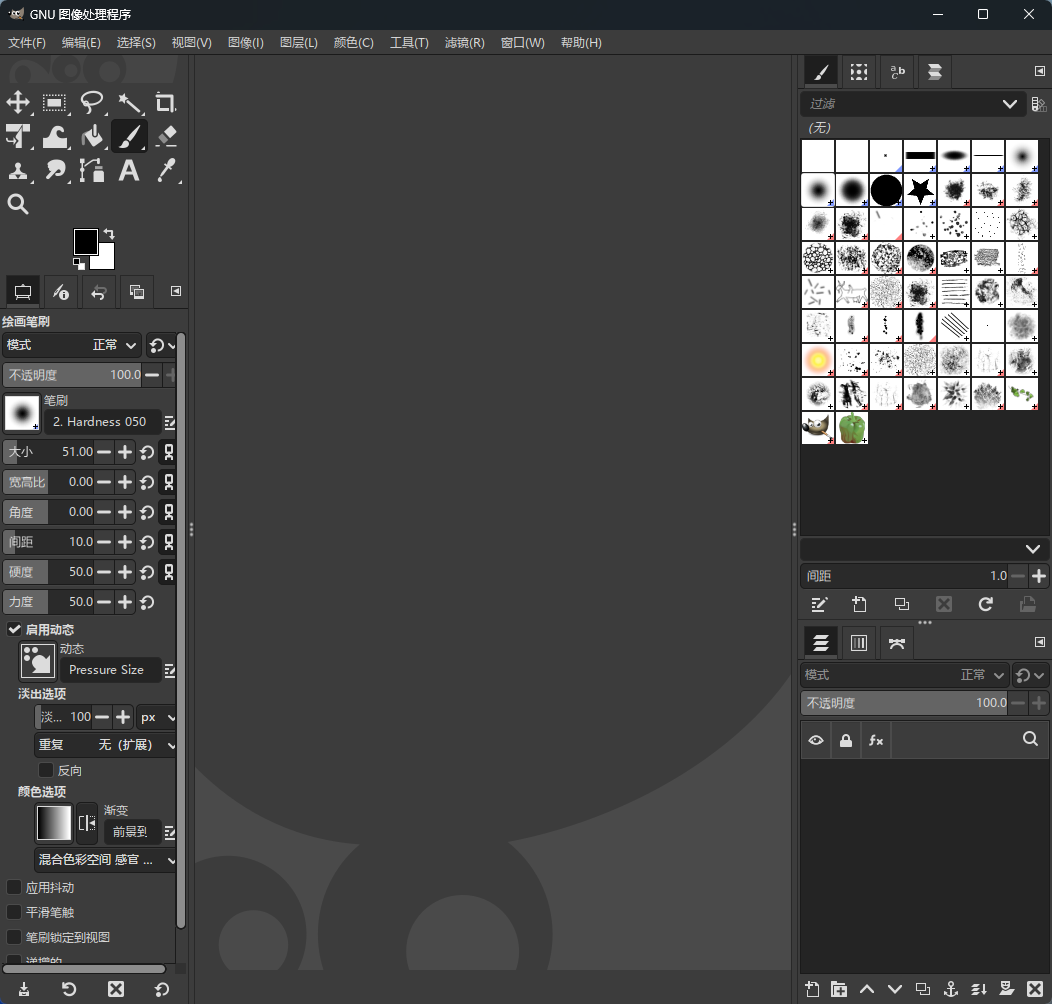Screen dimensions: 1052x1004
Task: Switch to the Channels tab
Action: point(859,643)
